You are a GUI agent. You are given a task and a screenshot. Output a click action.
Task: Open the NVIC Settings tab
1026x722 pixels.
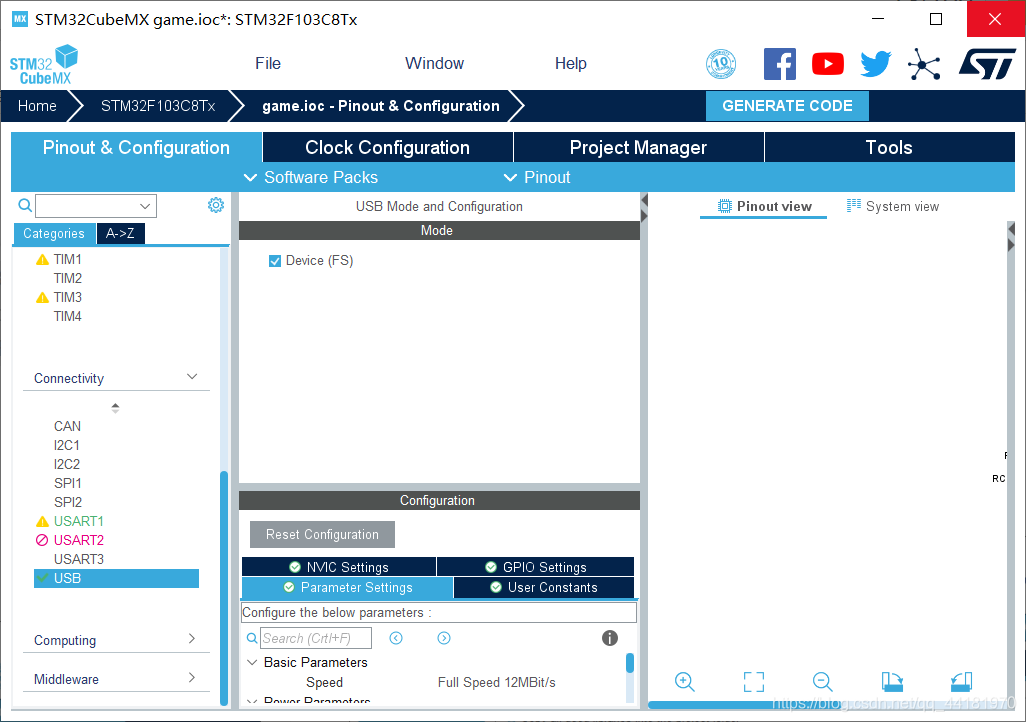[x=339, y=567]
